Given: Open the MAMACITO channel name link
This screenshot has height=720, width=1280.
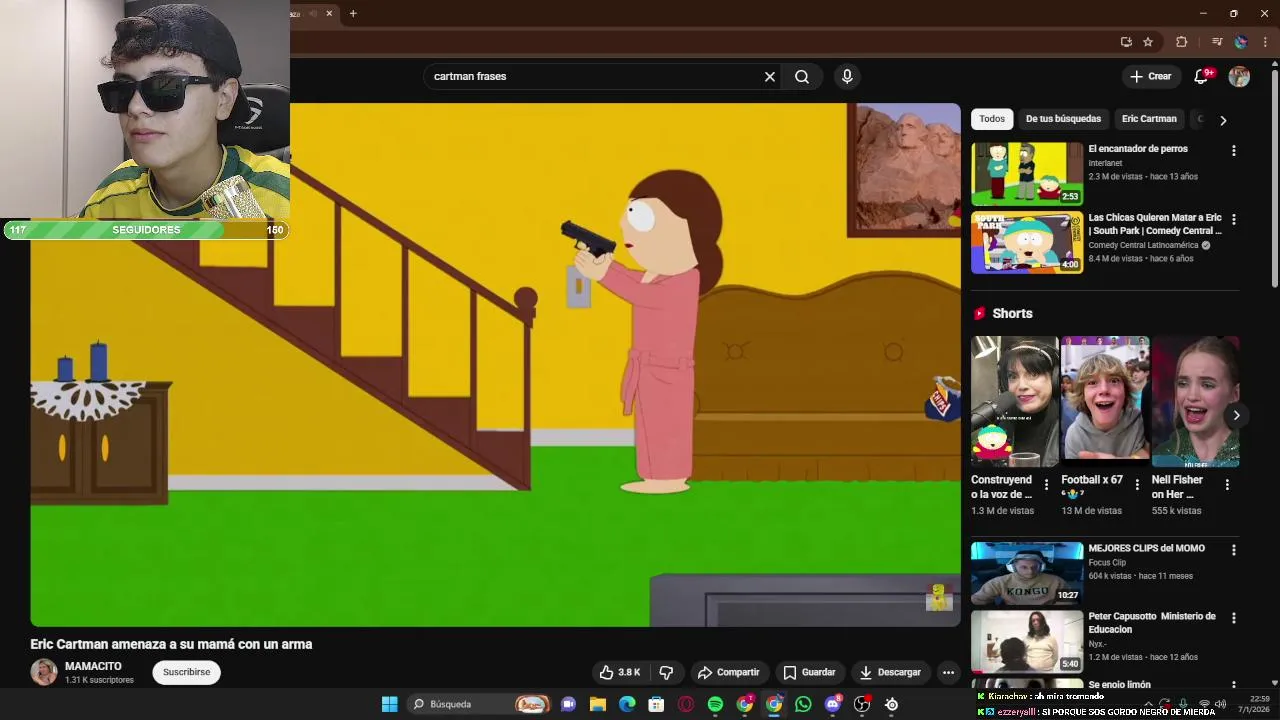Looking at the screenshot, I should 93,666.
